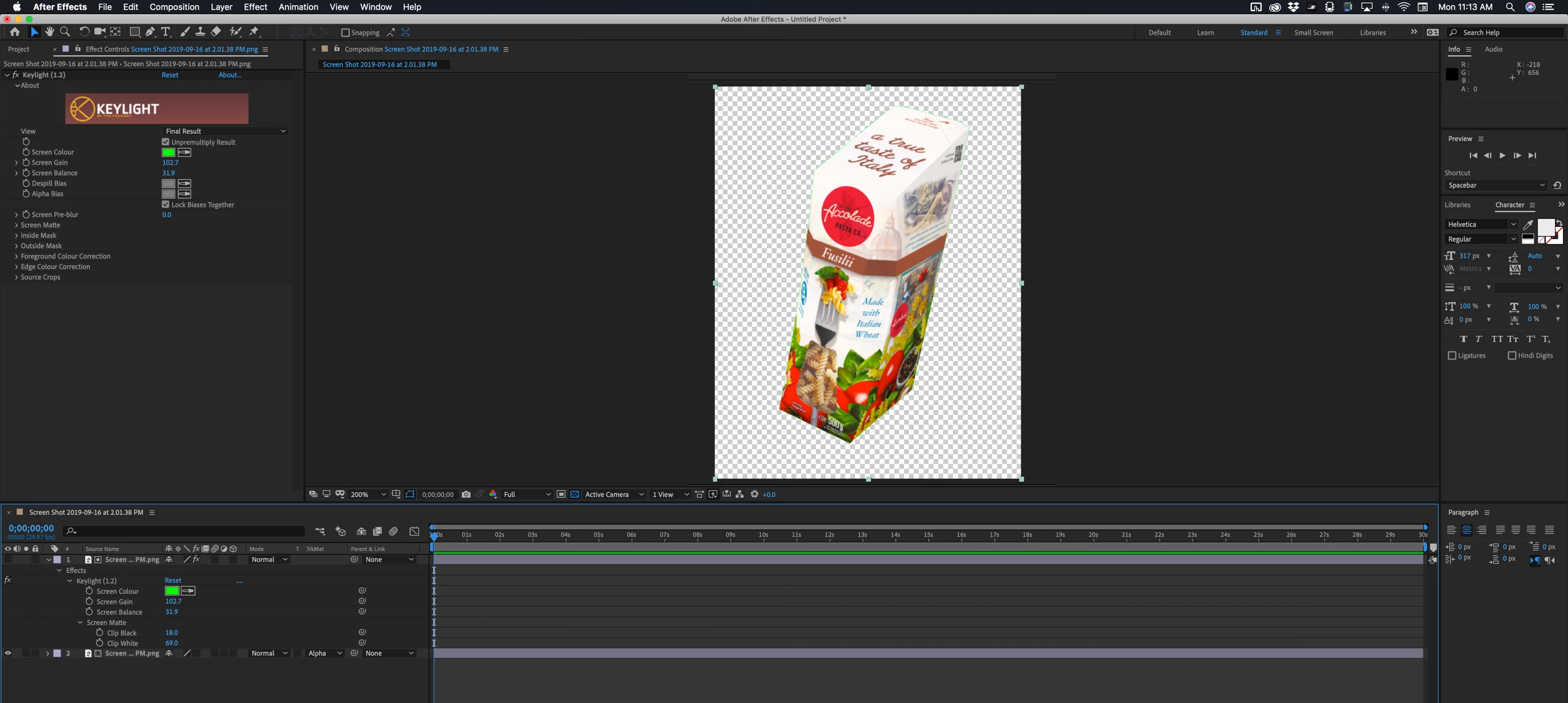Image resolution: width=1568 pixels, height=703 pixels.
Task: Switch to the Small Screen workspace
Action: pyautogui.click(x=1313, y=33)
